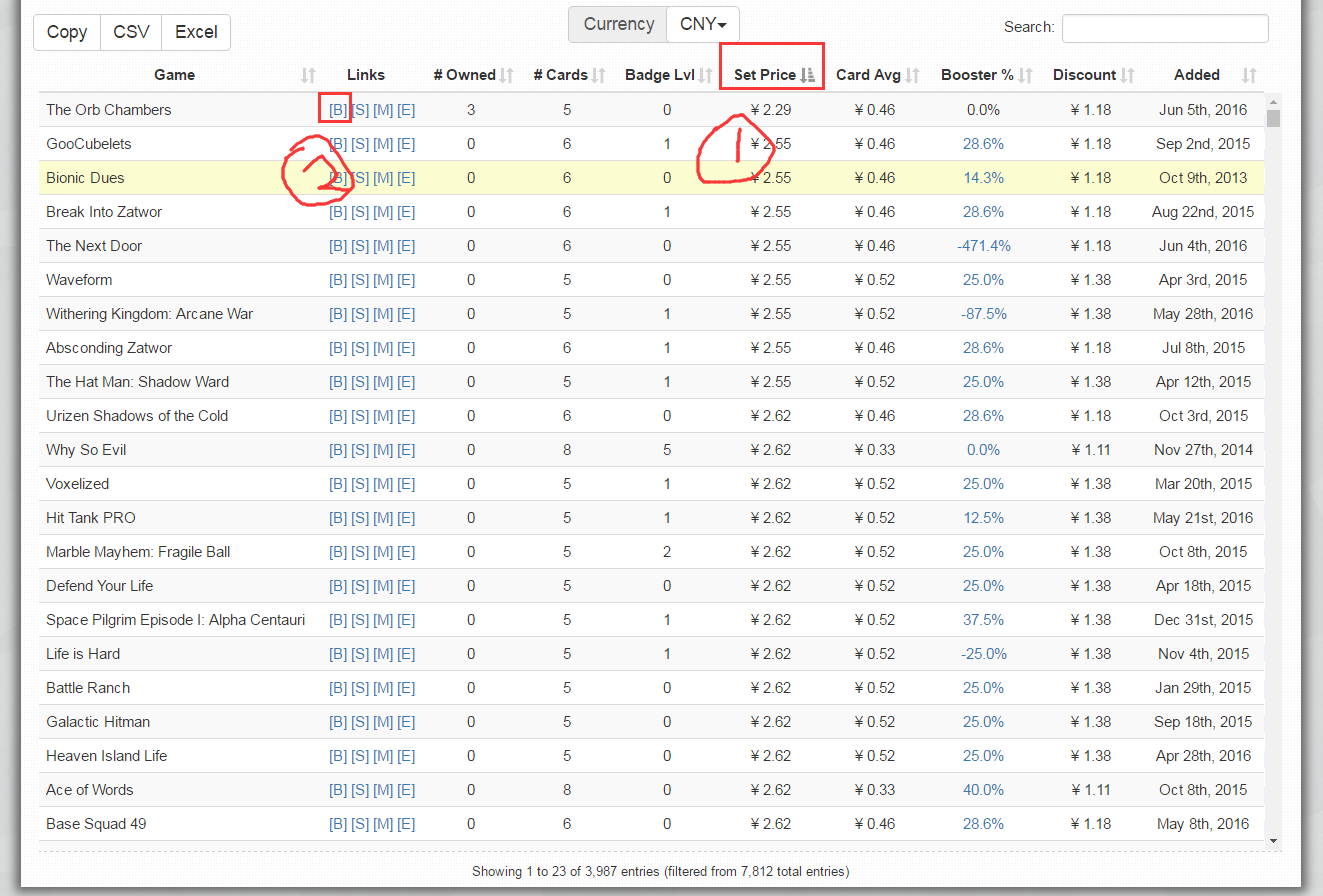Open [B] link for Absconding Zatwor
The width and height of the screenshot is (1323, 896).
tap(338, 348)
